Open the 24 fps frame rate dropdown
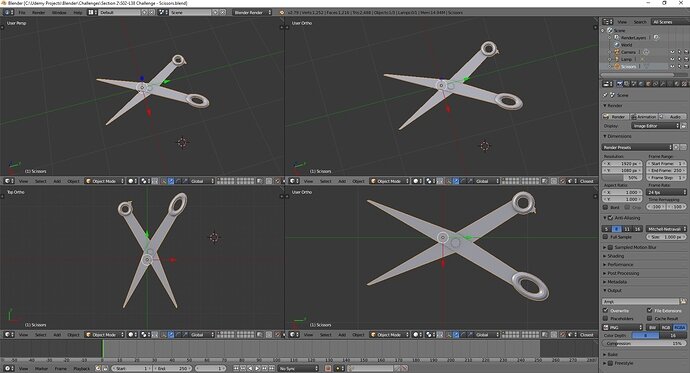690x373 pixels. pos(667,192)
